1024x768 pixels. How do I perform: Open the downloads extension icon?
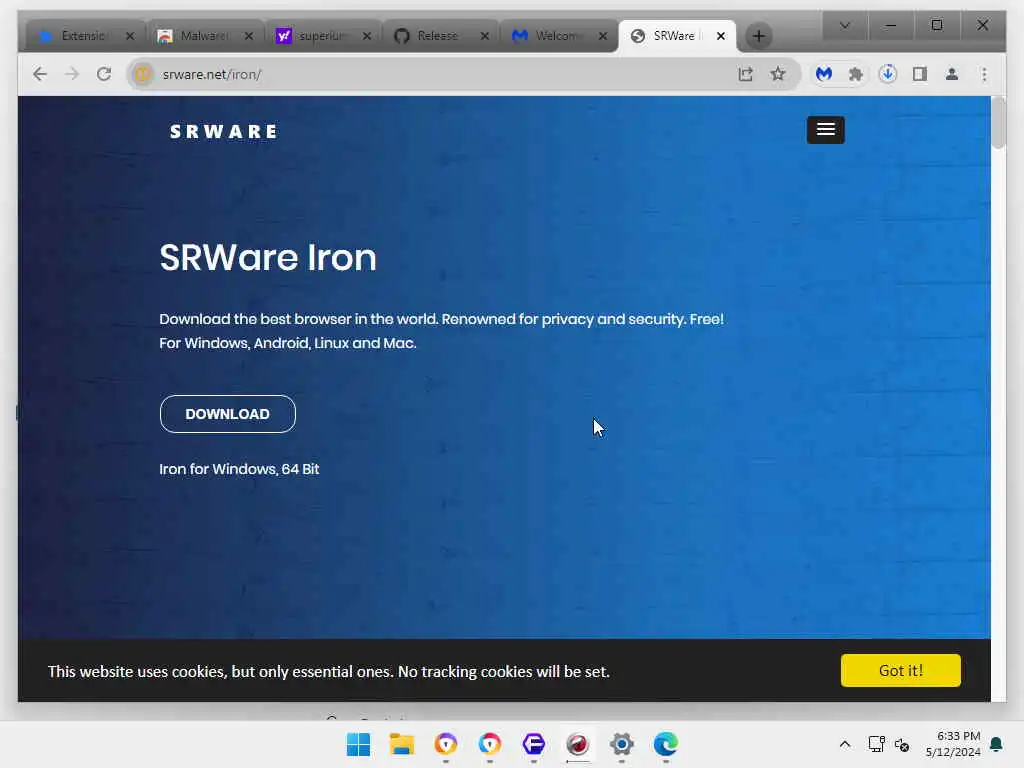point(888,74)
